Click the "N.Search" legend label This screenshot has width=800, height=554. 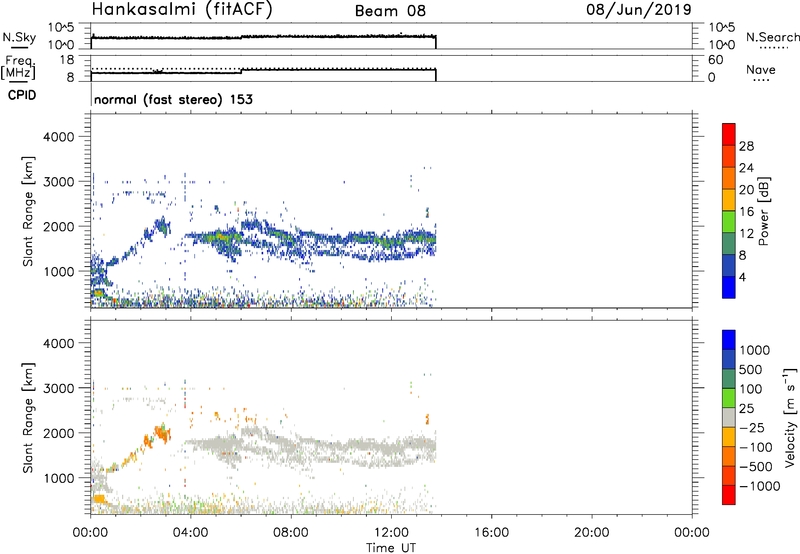point(772,37)
